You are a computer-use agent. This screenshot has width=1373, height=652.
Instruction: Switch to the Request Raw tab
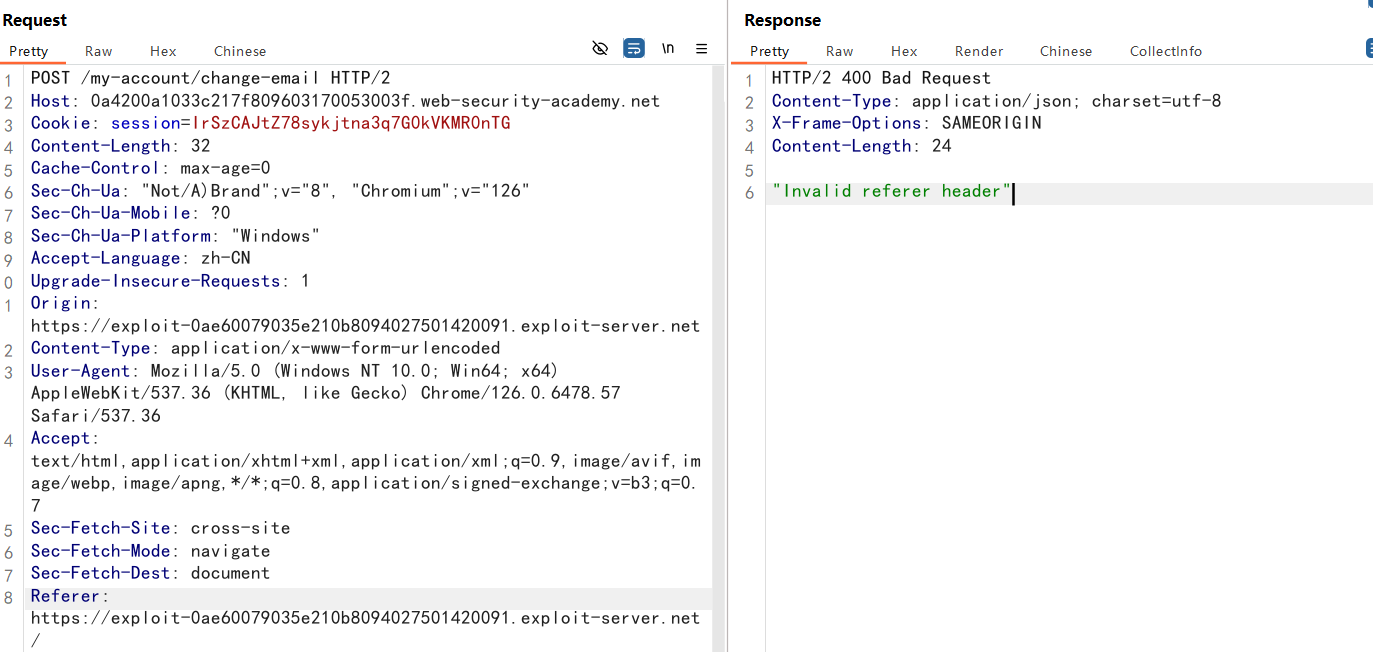coord(98,51)
